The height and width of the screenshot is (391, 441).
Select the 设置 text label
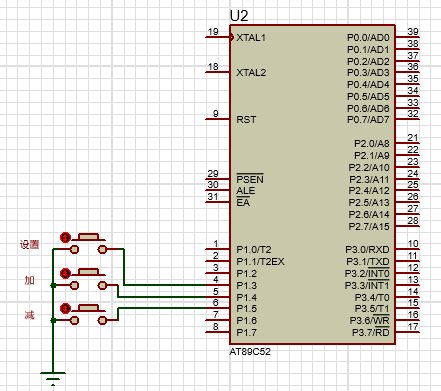point(30,245)
